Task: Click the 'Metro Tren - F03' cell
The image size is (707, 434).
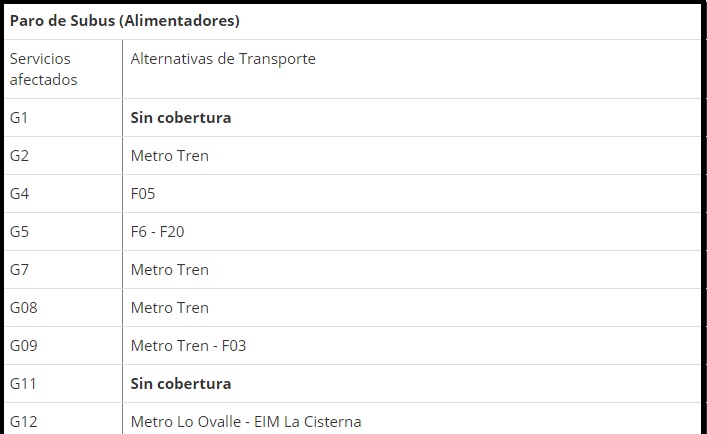Action: (188, 346)
